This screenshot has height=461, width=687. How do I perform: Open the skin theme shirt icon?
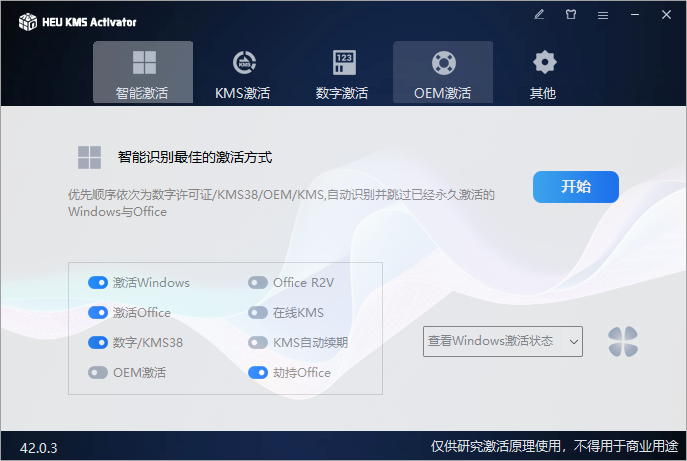pyautogui.click(x=571, y=15)
